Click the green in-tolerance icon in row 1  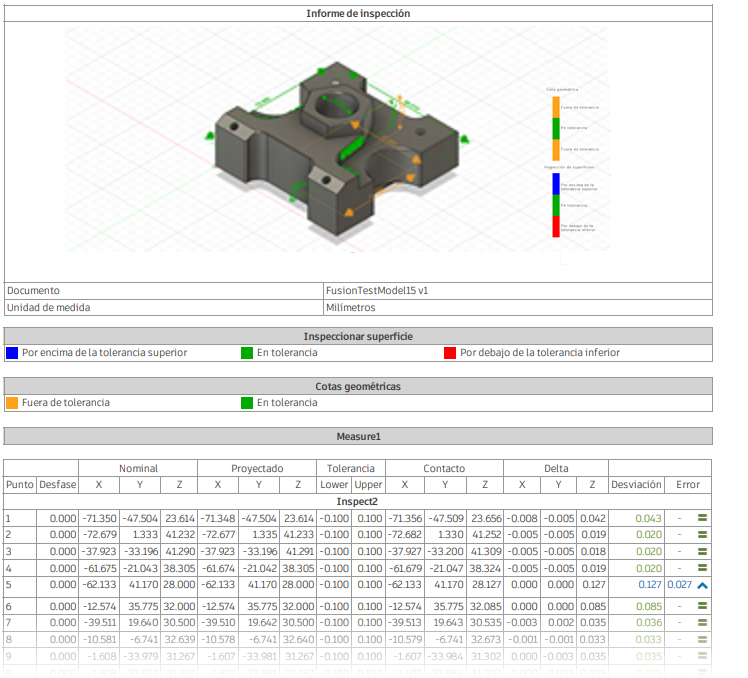[702, 518]
